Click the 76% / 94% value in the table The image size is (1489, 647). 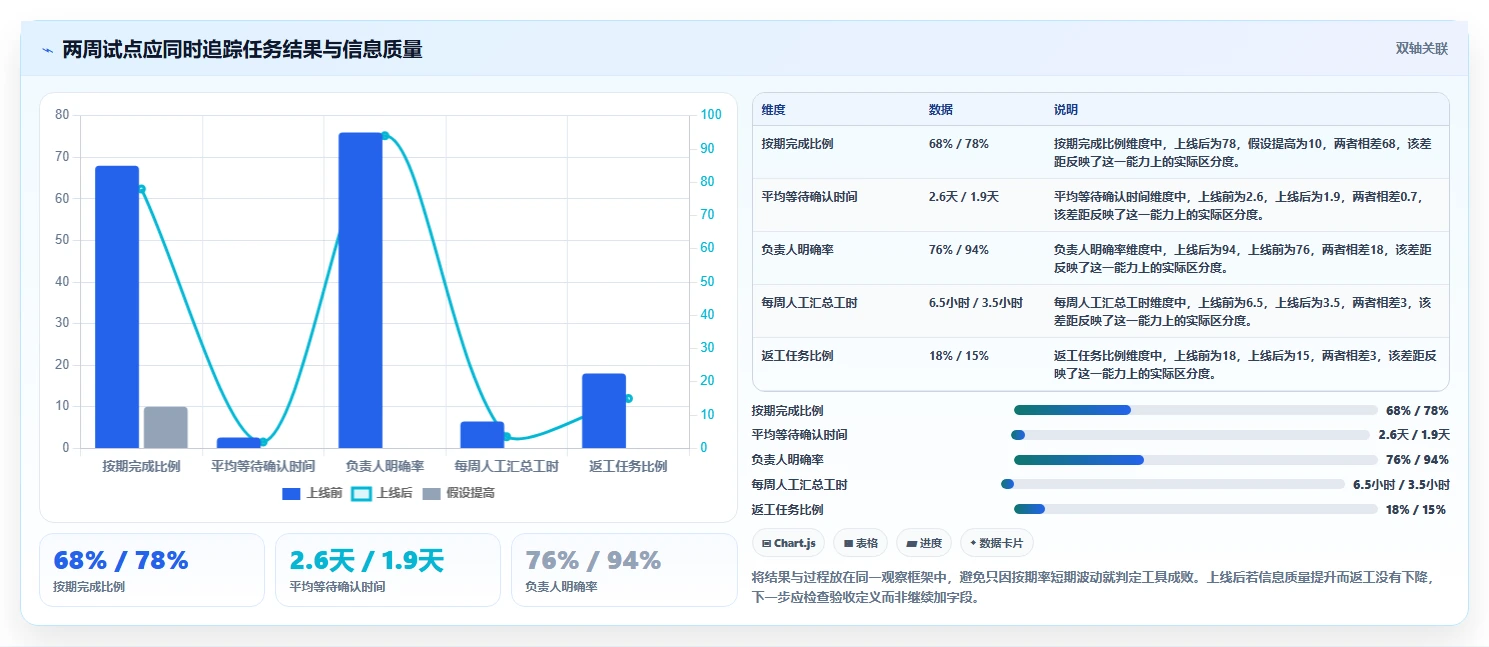[x=959, y=250]
